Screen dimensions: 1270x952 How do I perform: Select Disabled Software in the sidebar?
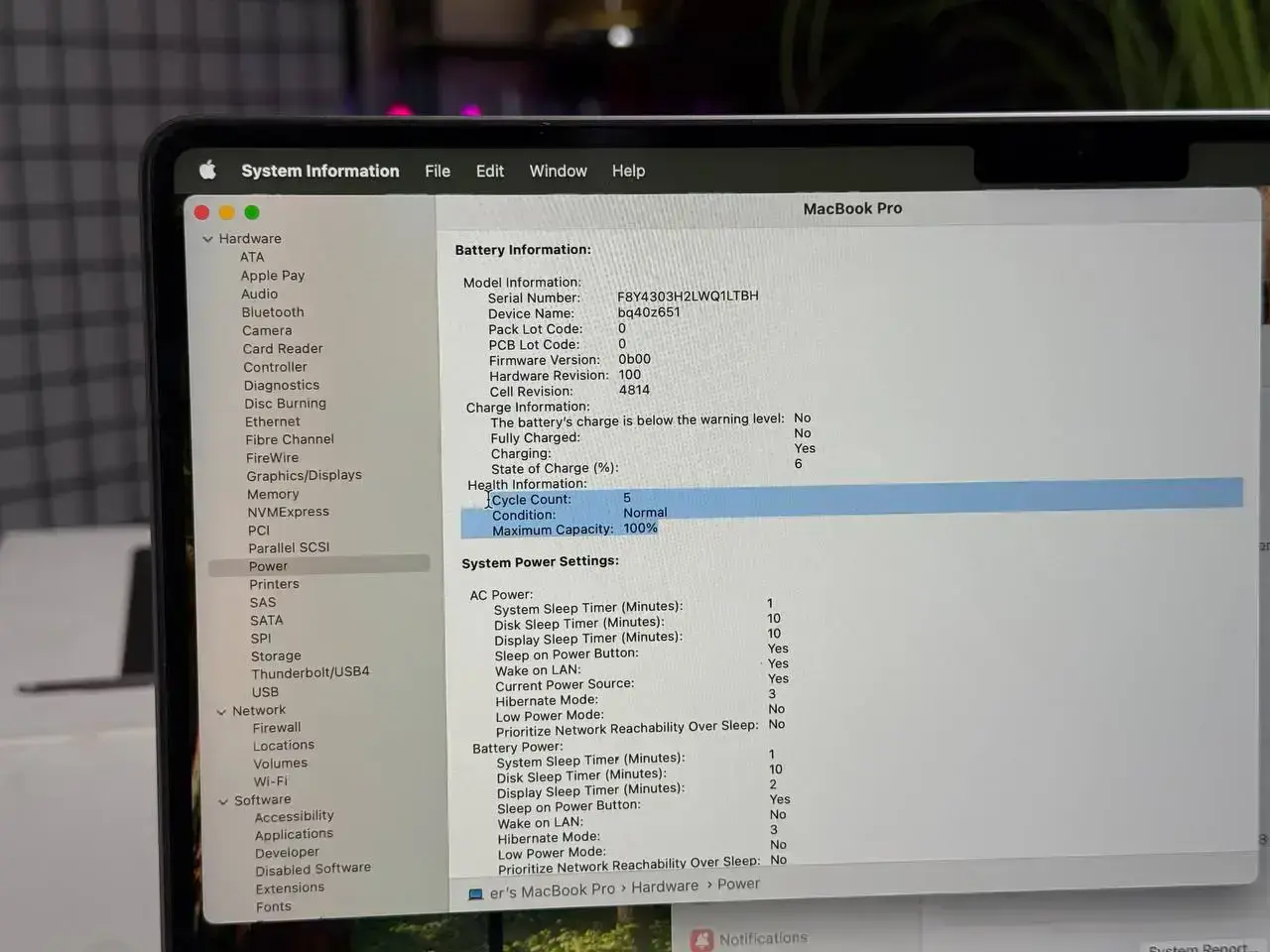click(x=313, y=870)
